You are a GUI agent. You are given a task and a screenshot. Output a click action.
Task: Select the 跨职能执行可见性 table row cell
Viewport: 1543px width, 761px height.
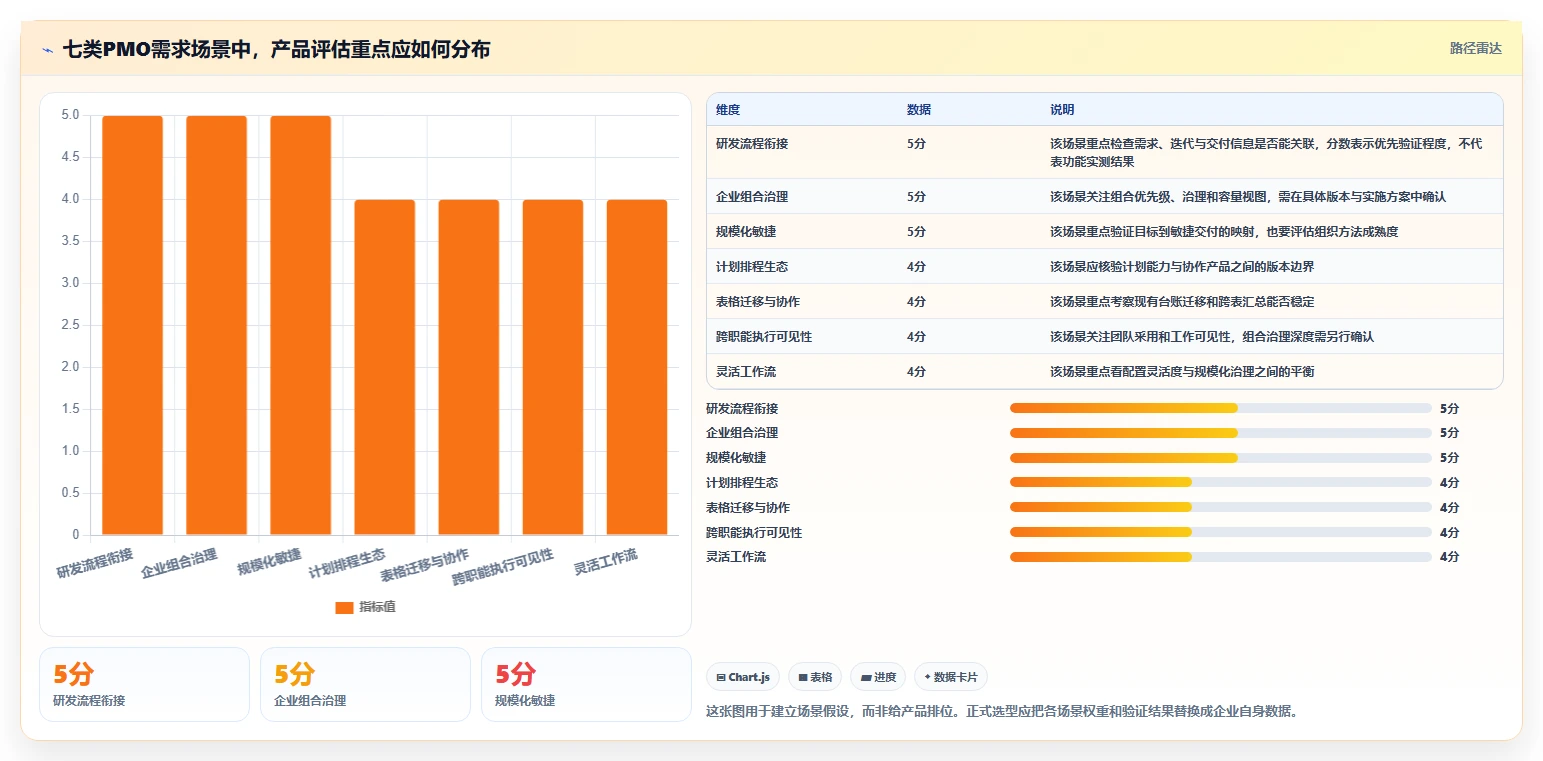click(x=764, y=337)
